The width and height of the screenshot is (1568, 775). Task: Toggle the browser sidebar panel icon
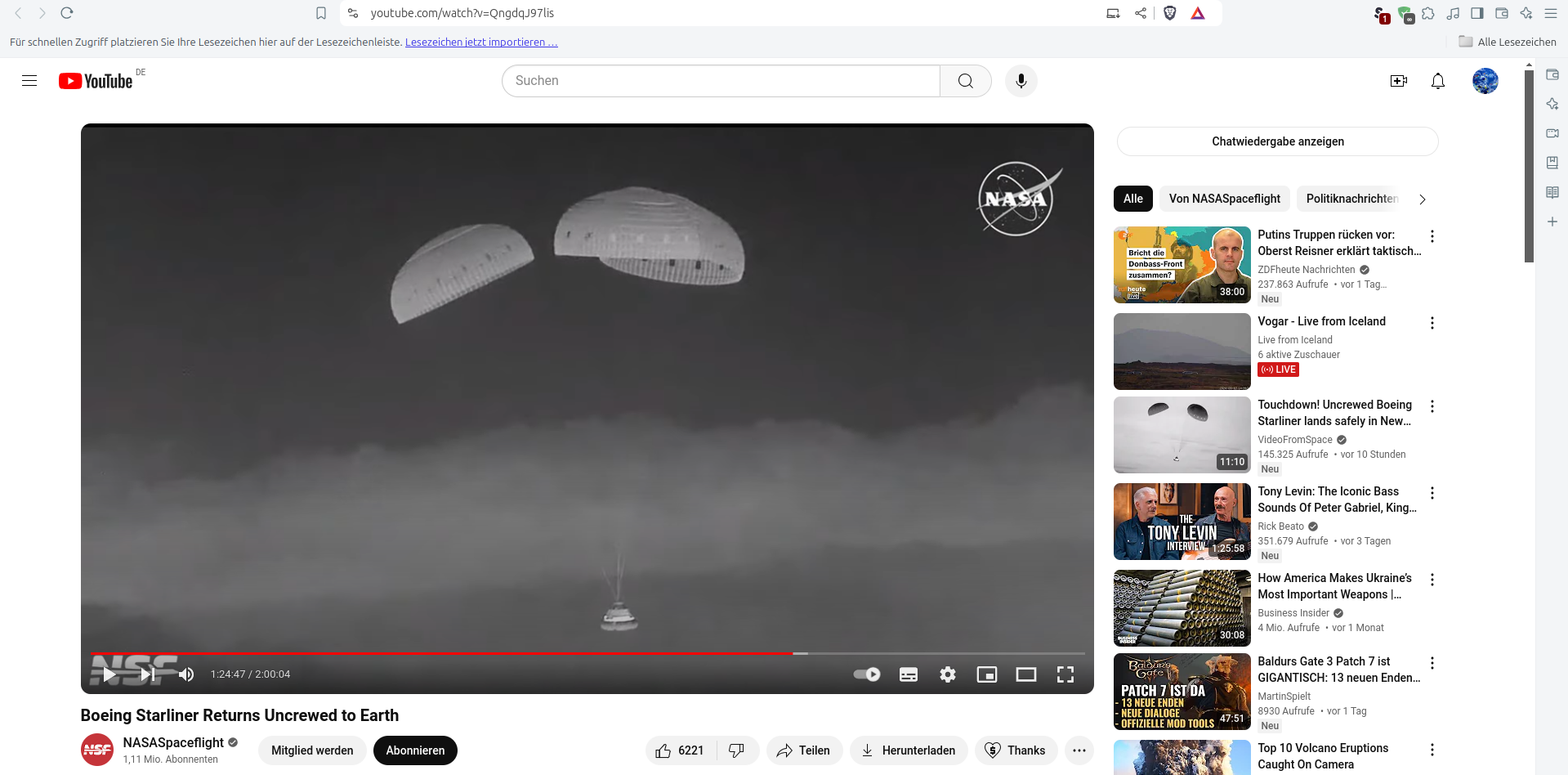pyautogui.click(x=1477, y=13)
